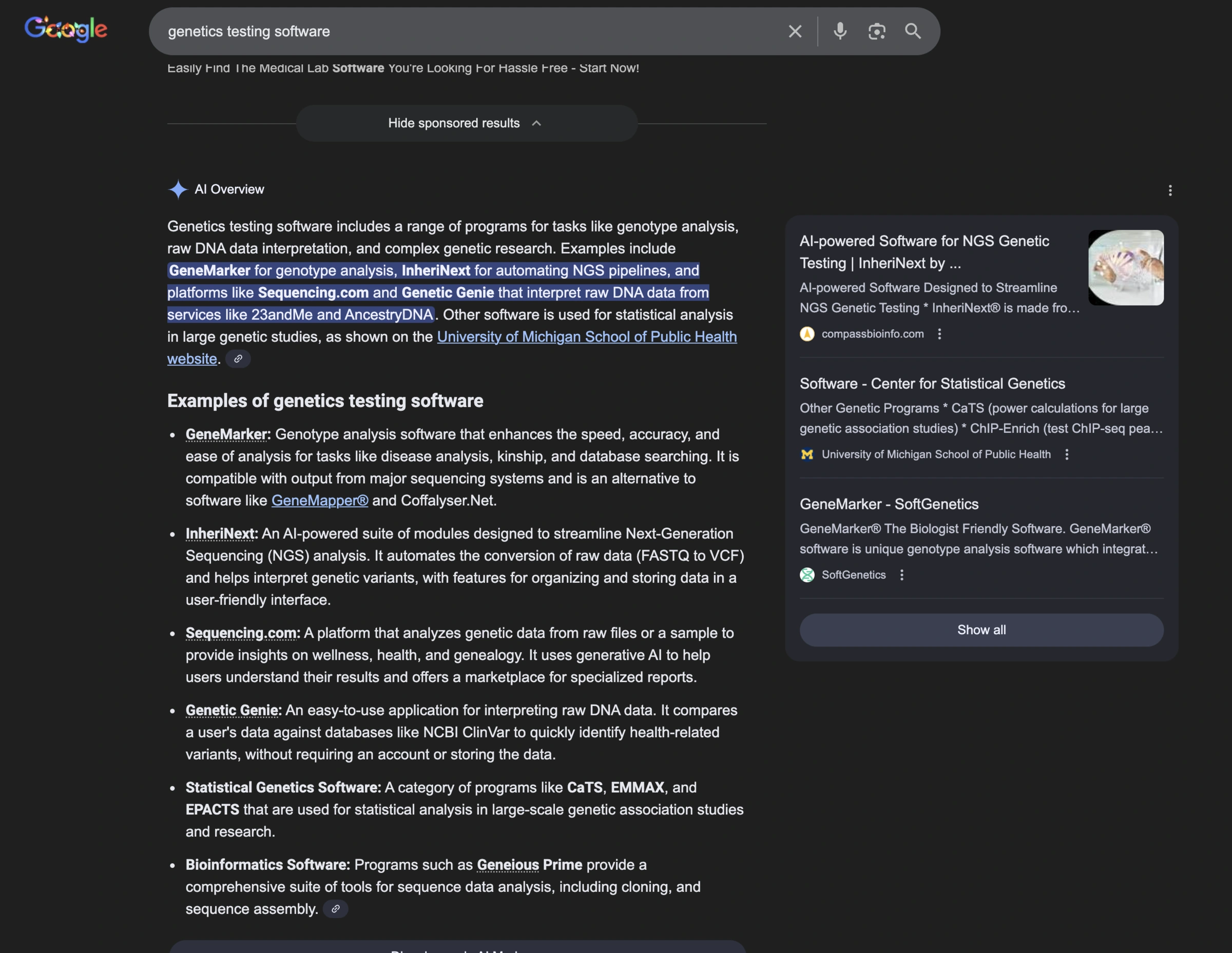Viewport: 1232px width, 953px height.
Task: Open three-dot menu next to compassbioinfo.com
Action: pos(939,334)
